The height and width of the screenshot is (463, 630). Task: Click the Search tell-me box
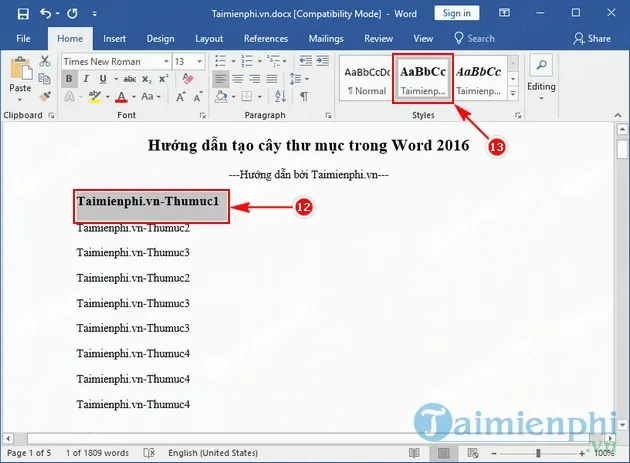tap(475, 39)
